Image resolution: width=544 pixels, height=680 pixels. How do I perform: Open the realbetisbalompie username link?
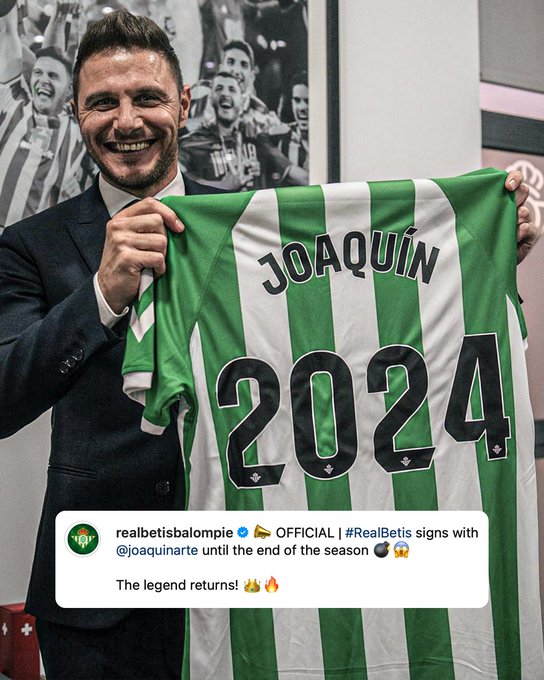(x=175, y=533)
